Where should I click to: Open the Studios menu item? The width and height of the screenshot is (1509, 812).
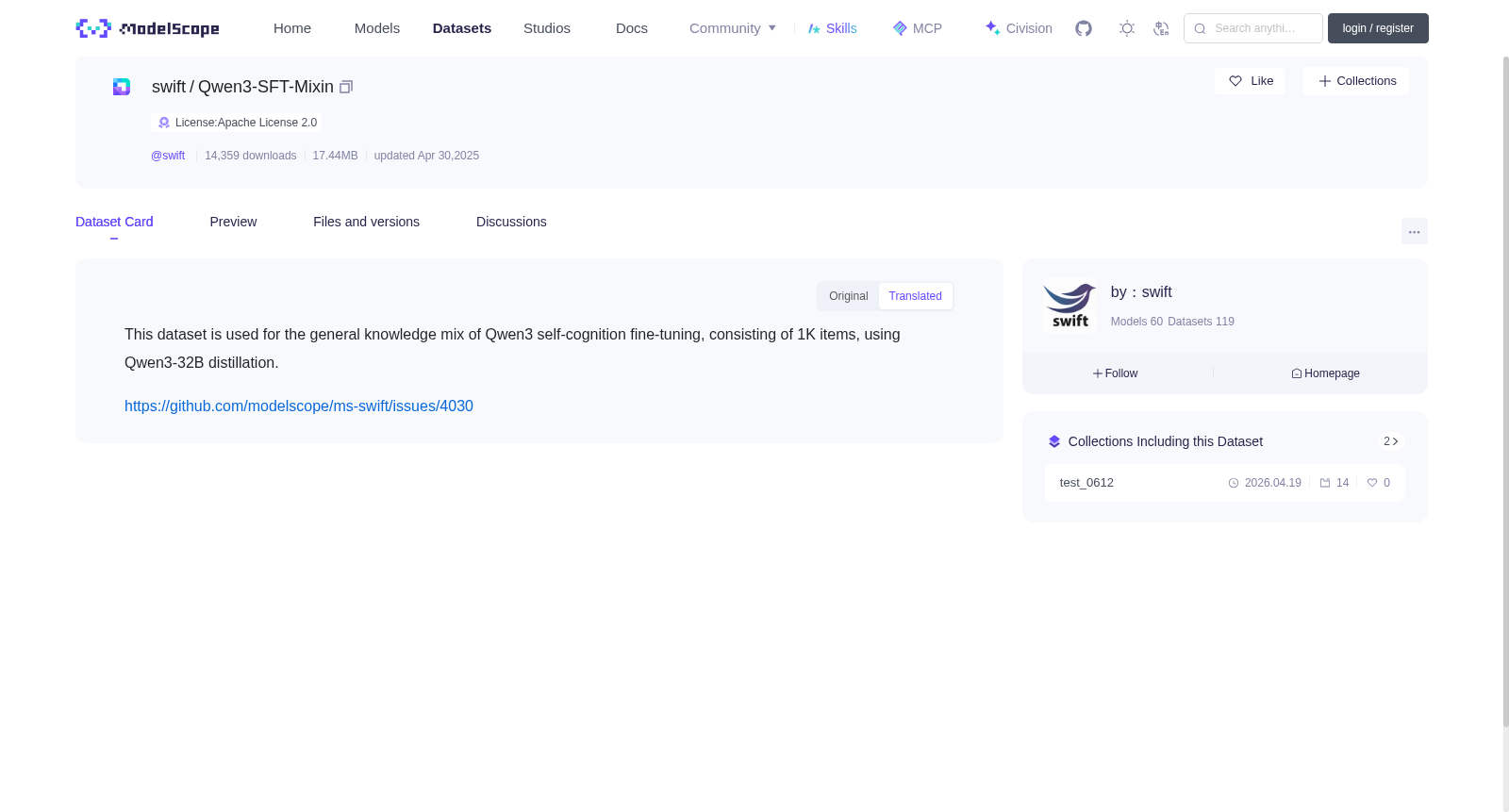(x=547, y=28)
